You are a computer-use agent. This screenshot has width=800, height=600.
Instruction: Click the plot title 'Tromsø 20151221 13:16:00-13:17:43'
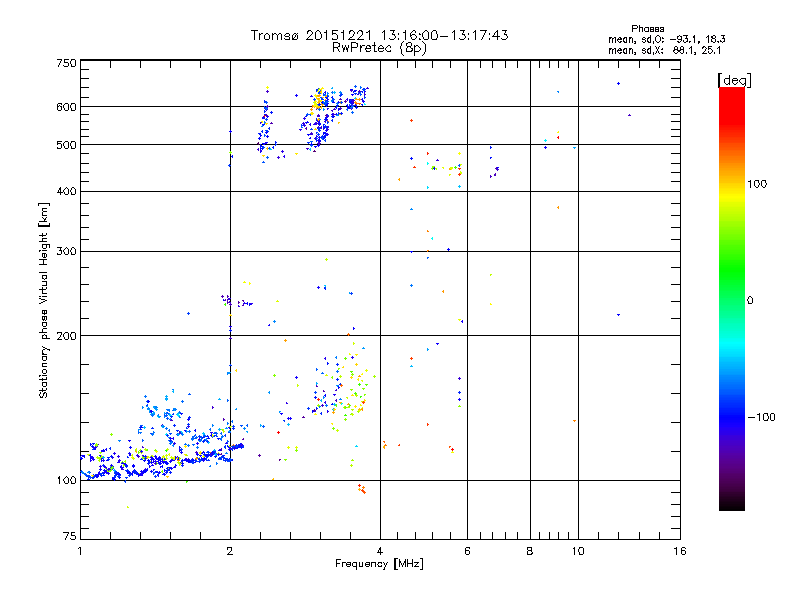pos(379,35)
